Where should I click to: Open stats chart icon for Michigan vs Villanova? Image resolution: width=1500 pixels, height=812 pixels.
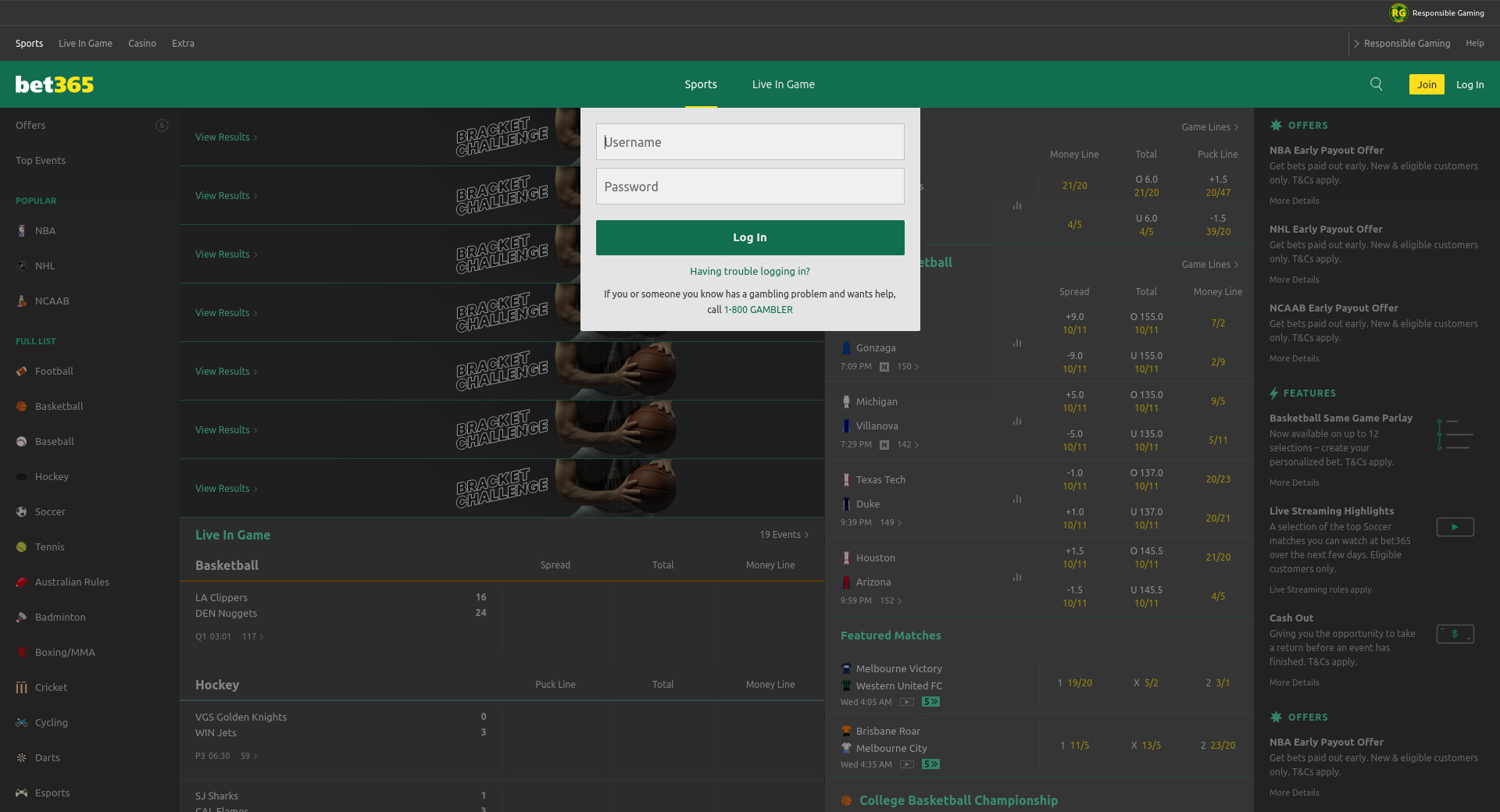pos(1016,421)
